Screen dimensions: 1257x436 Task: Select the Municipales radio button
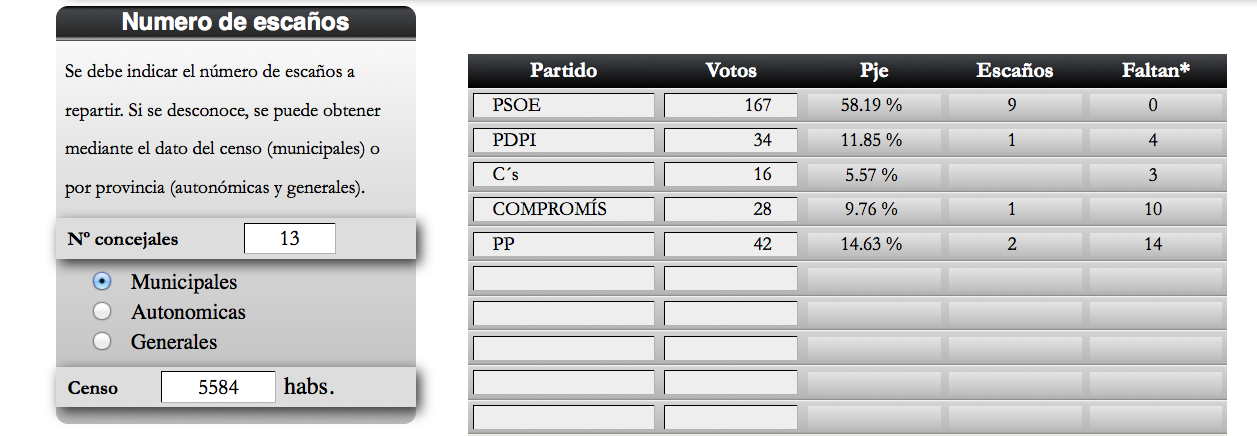(x=102, y=282)
